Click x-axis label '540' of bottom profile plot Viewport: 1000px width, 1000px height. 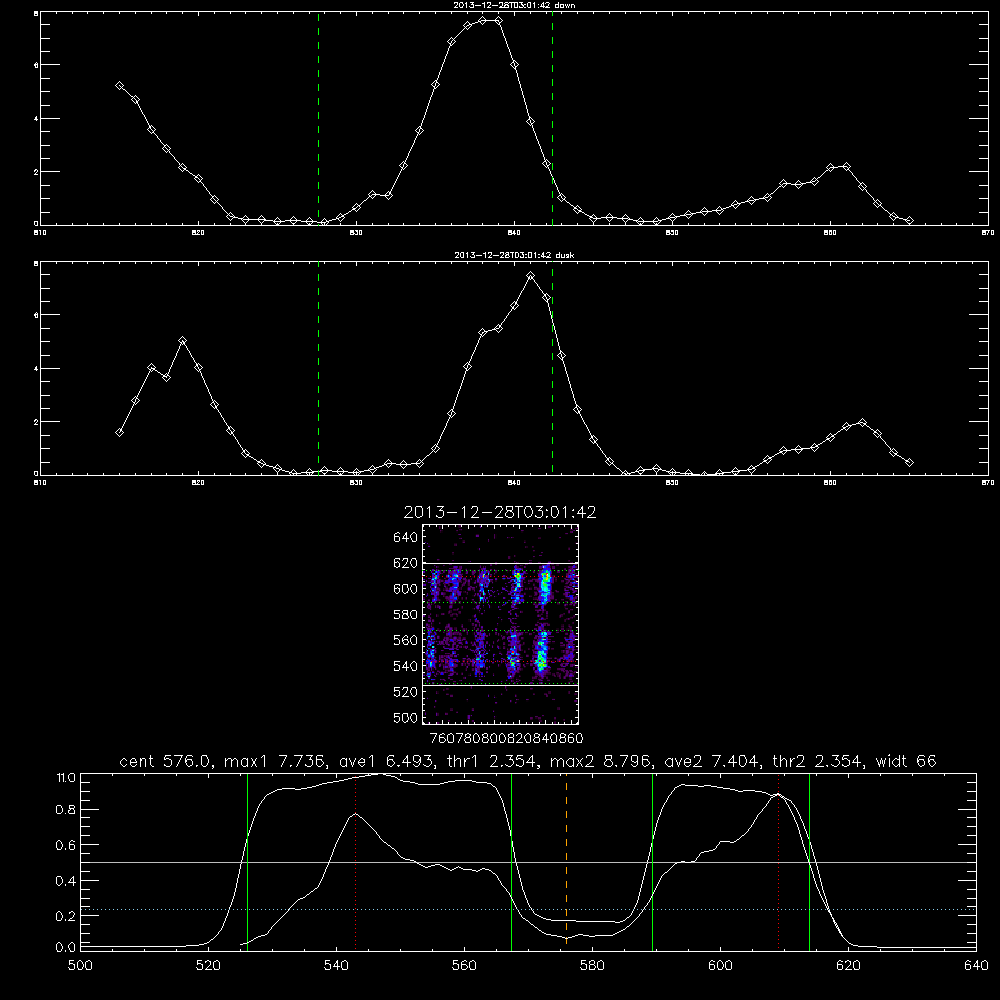[x=336, y=966]
